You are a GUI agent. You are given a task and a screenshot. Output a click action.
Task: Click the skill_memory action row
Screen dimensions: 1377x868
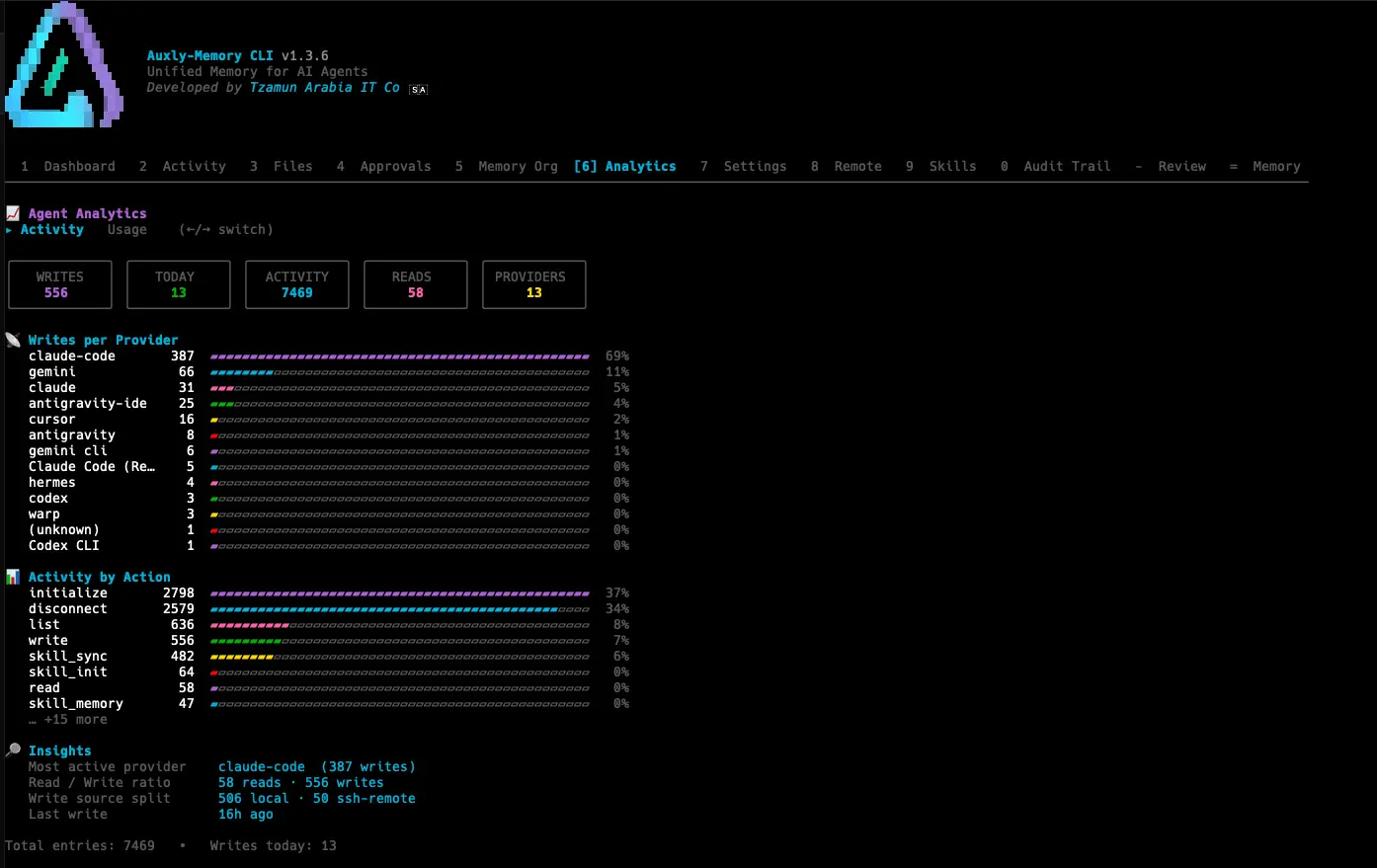tap(329, 703)
